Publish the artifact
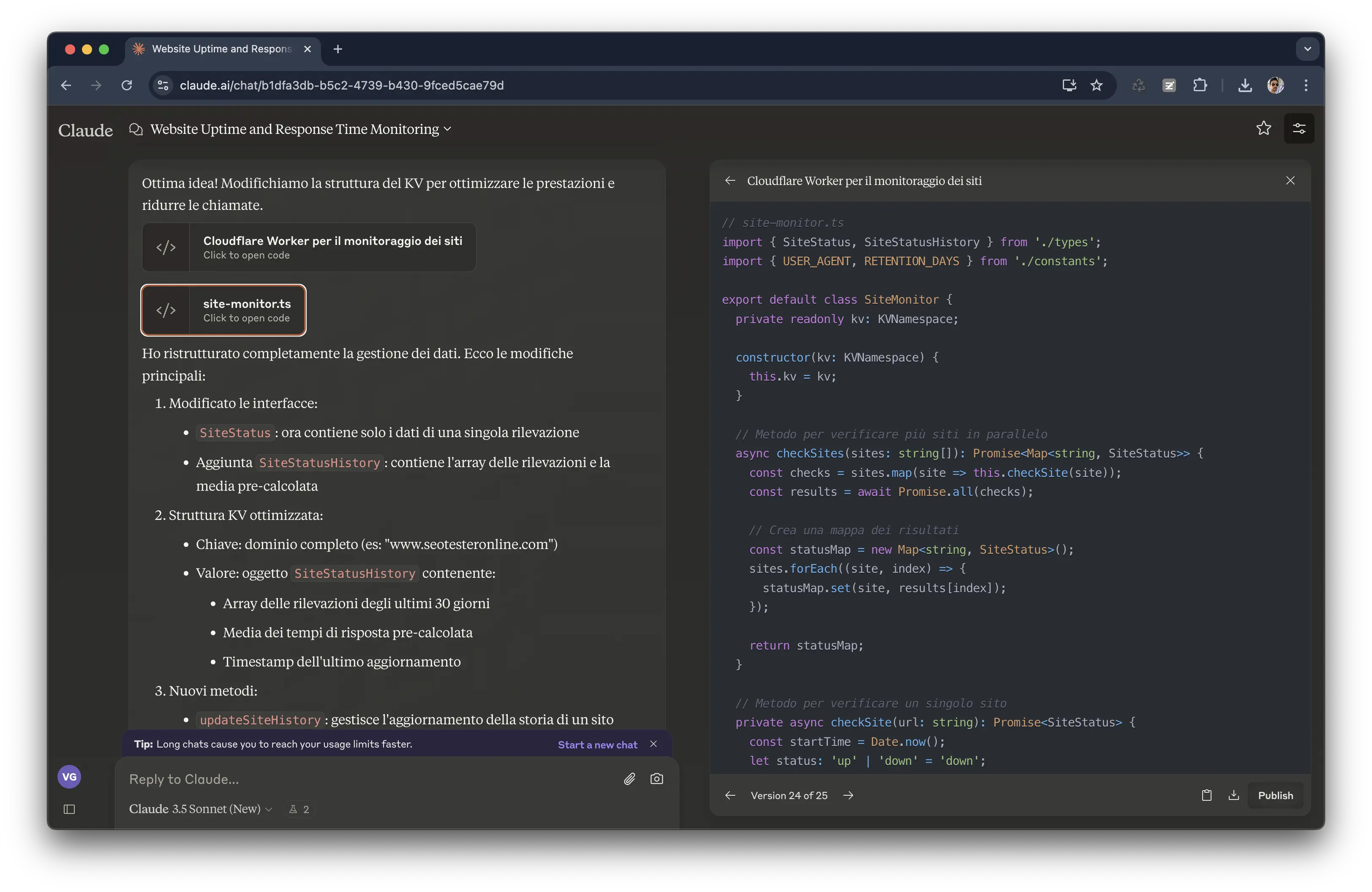 [1275, 795]
